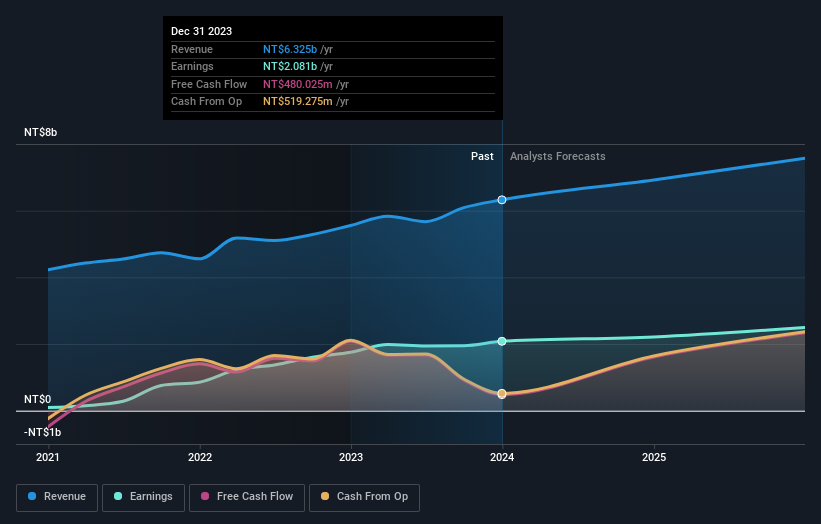This screenshot has width=821, height=524.
Task: Click the orange Cash From Op data point at 2024
Action: [x=502, y=394]
